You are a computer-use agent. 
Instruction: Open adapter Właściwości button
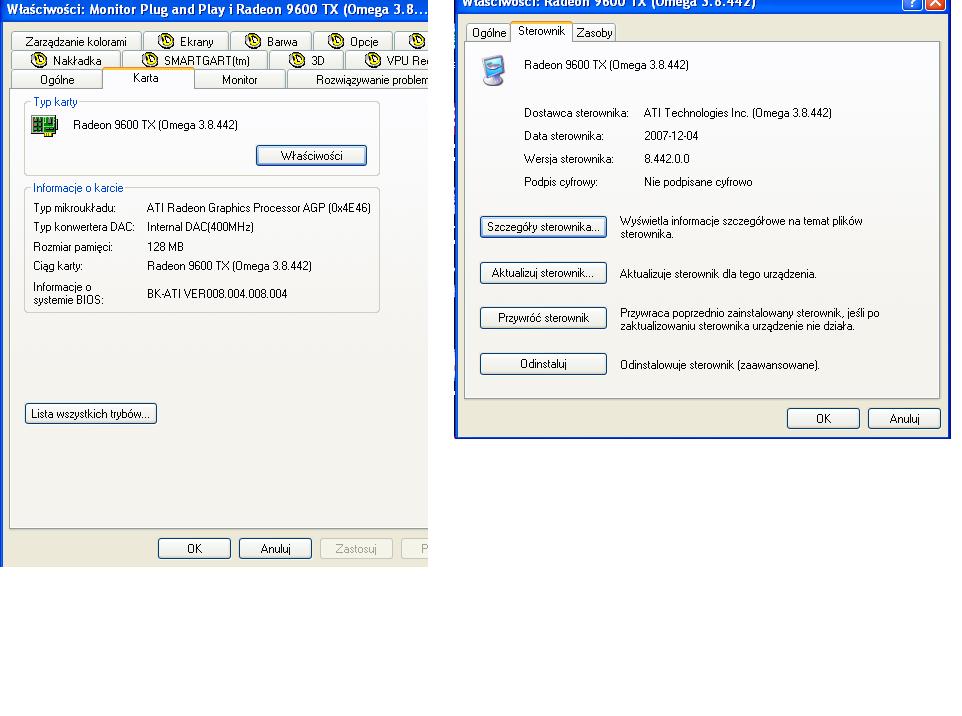pos(311,156)
